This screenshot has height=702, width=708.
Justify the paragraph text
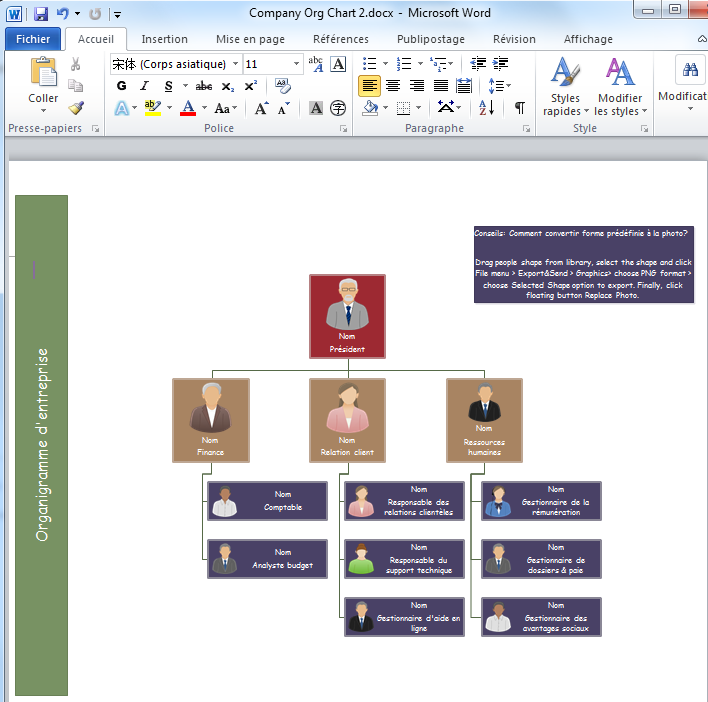click(441, 86)
